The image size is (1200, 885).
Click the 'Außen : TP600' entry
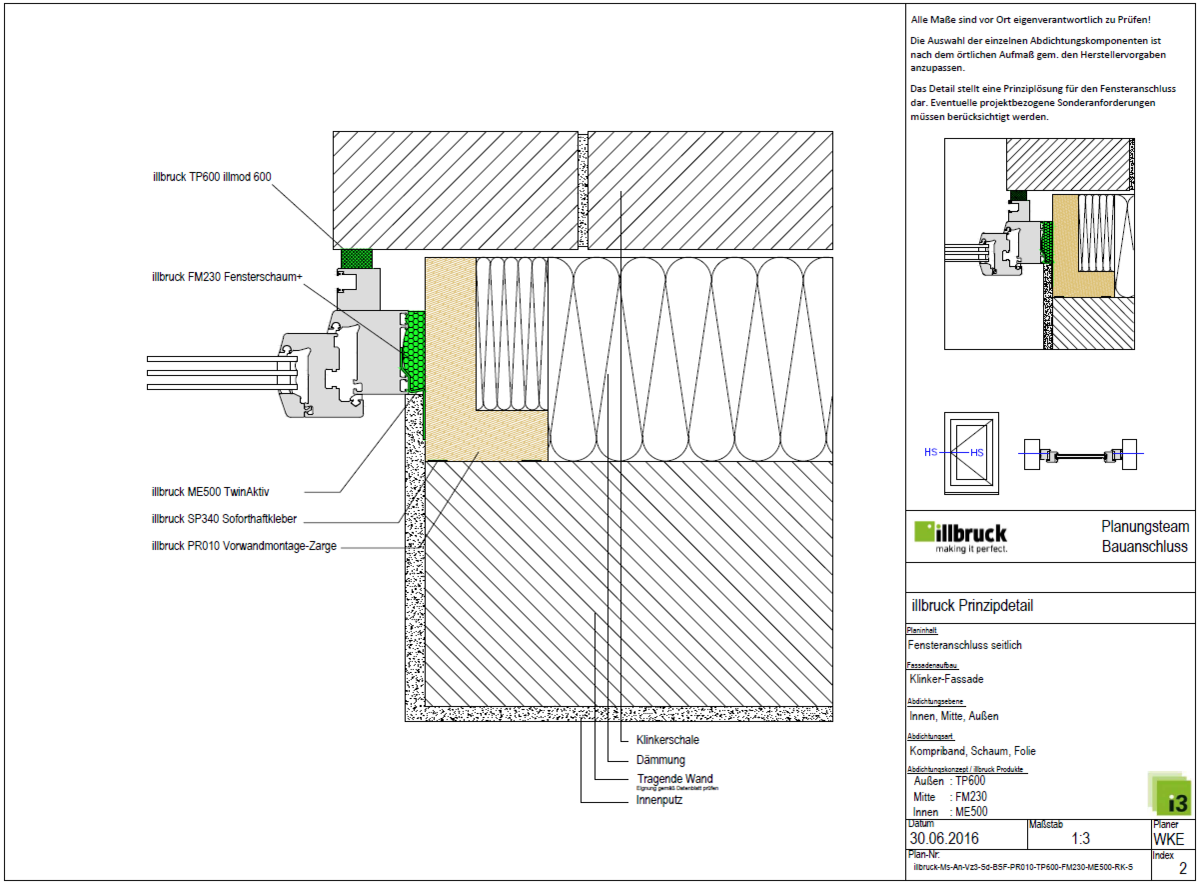[950, 781]
